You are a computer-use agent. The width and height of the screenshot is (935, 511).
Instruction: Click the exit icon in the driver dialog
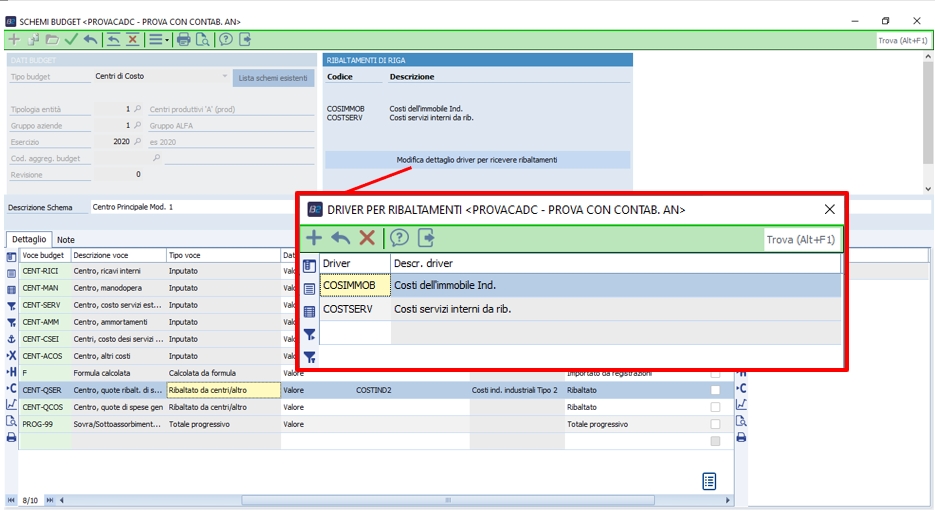(x=426, y=238)
